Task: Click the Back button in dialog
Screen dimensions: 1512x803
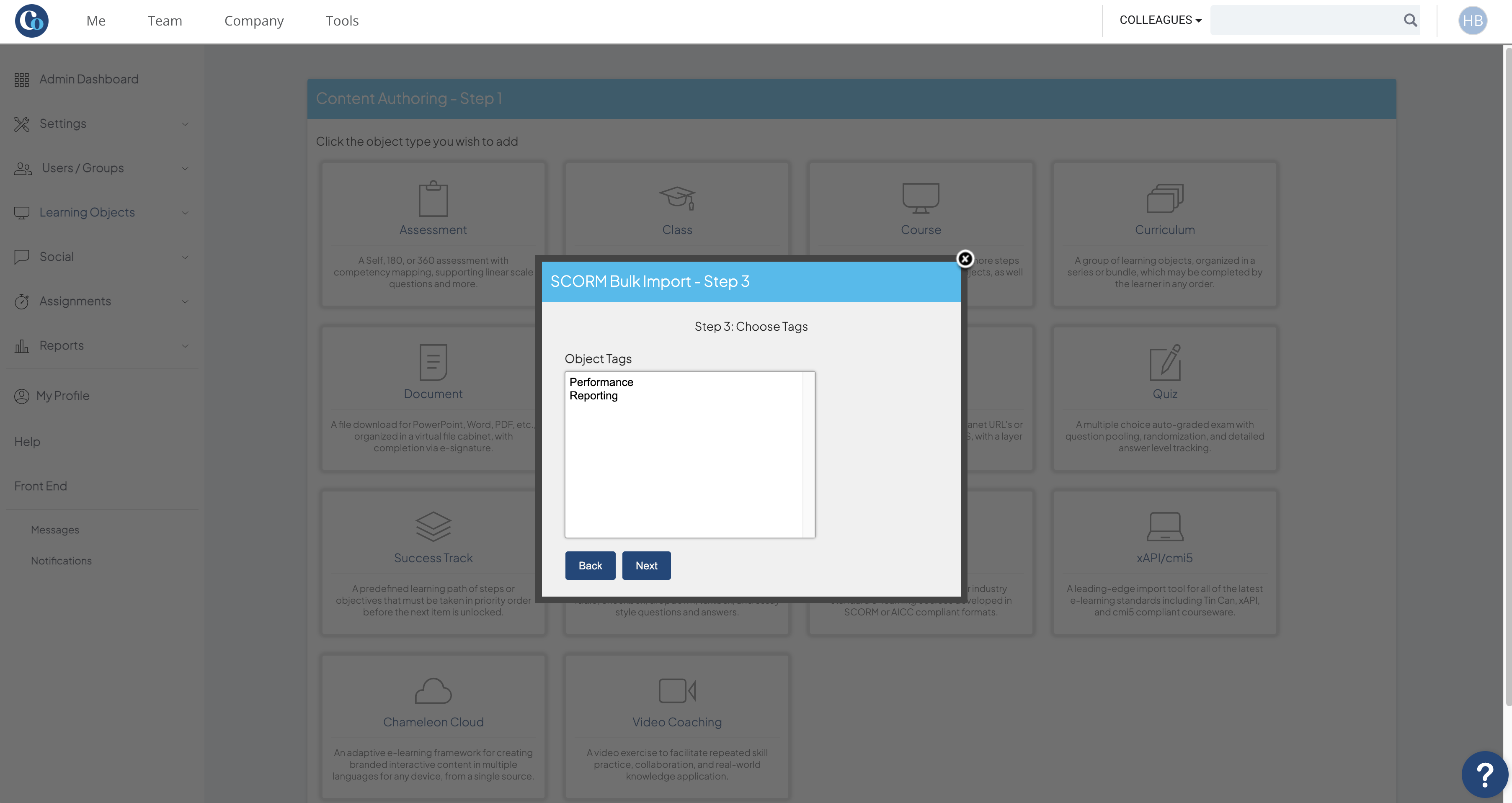Action: 590,566
